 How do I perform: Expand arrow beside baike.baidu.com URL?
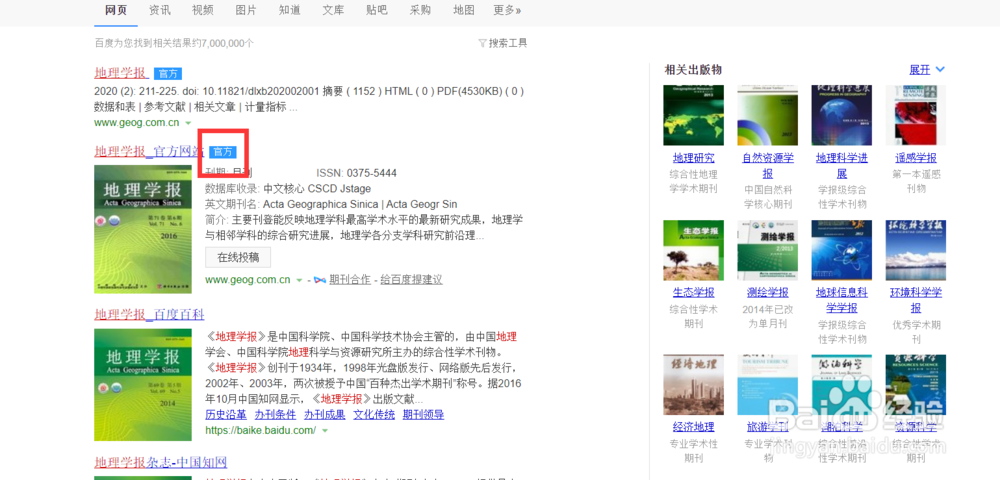[x=325, y=431]
